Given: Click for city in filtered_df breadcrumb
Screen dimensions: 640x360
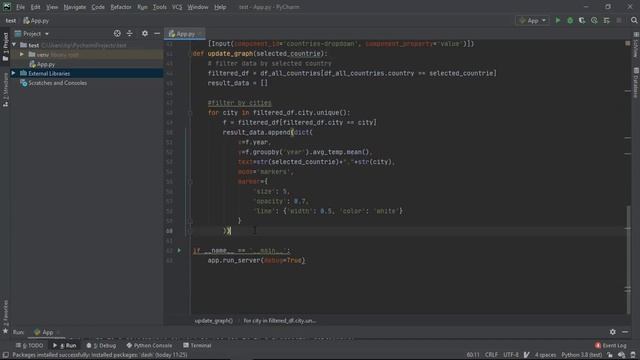Looking at the screenshot, I should [x=280, y=321].
